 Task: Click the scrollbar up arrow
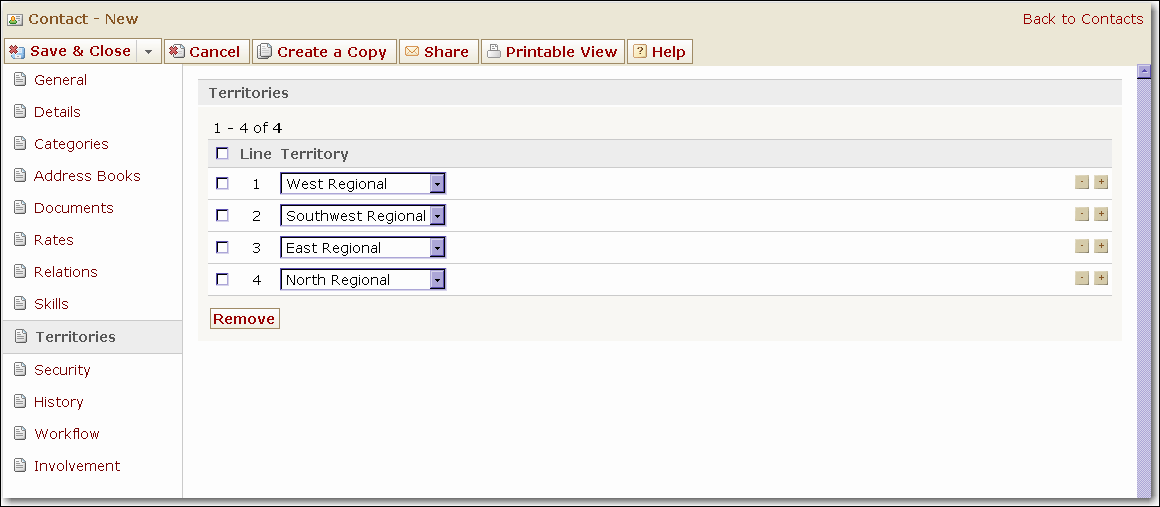[x=1144, y=72]
